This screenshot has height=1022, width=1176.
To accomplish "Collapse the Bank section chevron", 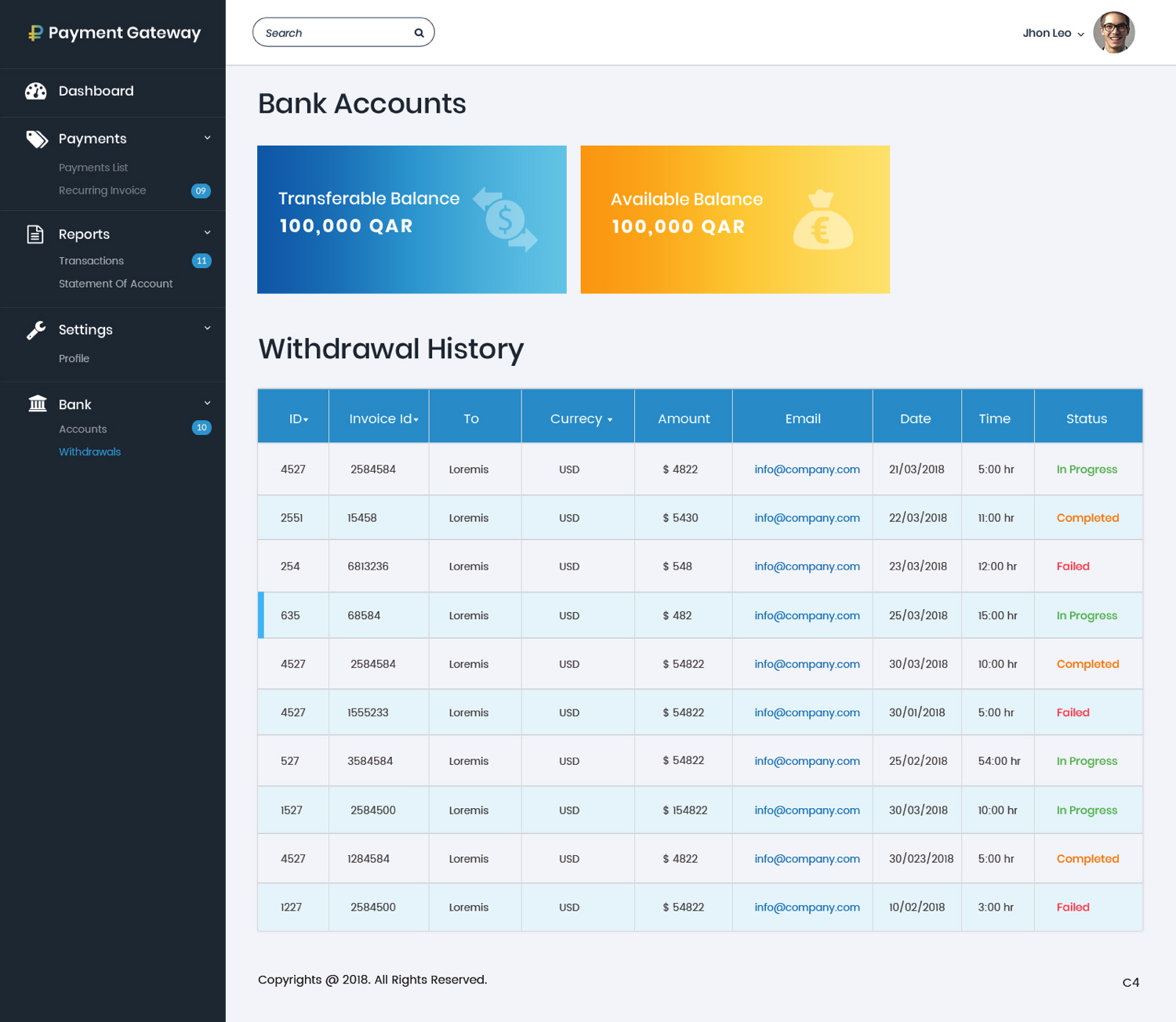I will click(x=207, y=404).
